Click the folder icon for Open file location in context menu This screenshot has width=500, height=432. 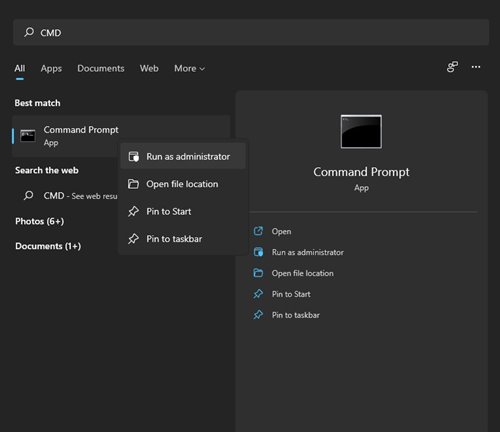(133, 184)
